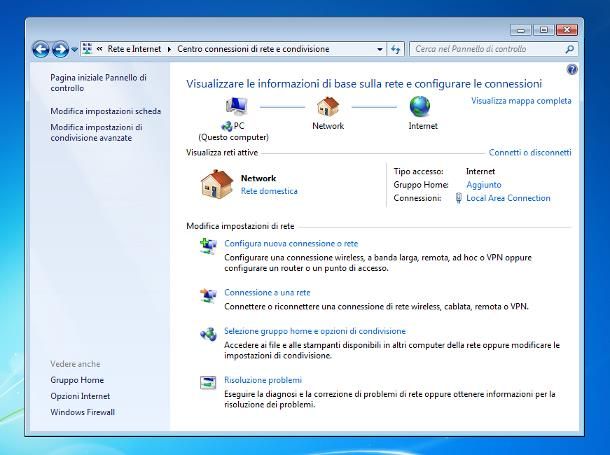Click the Internet globe icon
The height and width of the screenshot is (455, 610).
point(420,106)
